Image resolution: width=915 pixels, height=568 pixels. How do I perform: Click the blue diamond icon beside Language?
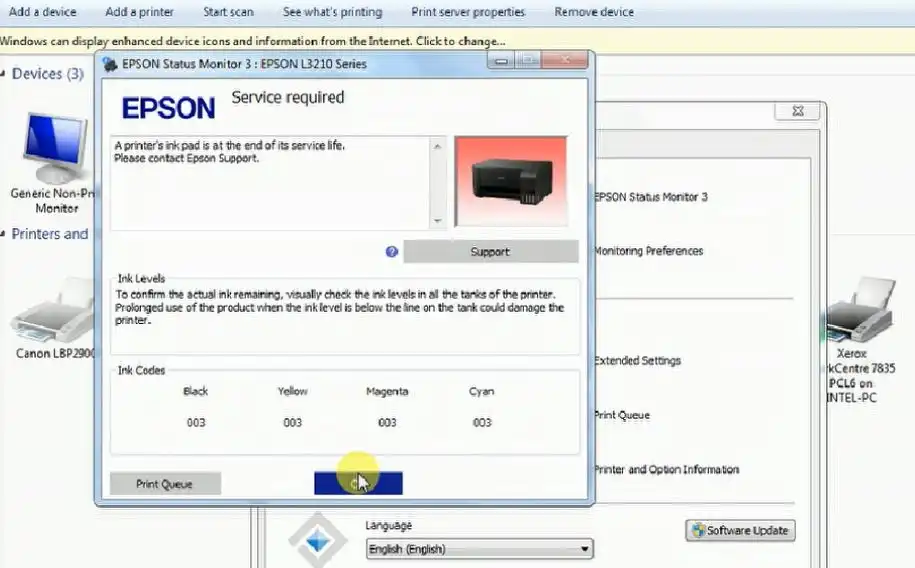[318, 541]
